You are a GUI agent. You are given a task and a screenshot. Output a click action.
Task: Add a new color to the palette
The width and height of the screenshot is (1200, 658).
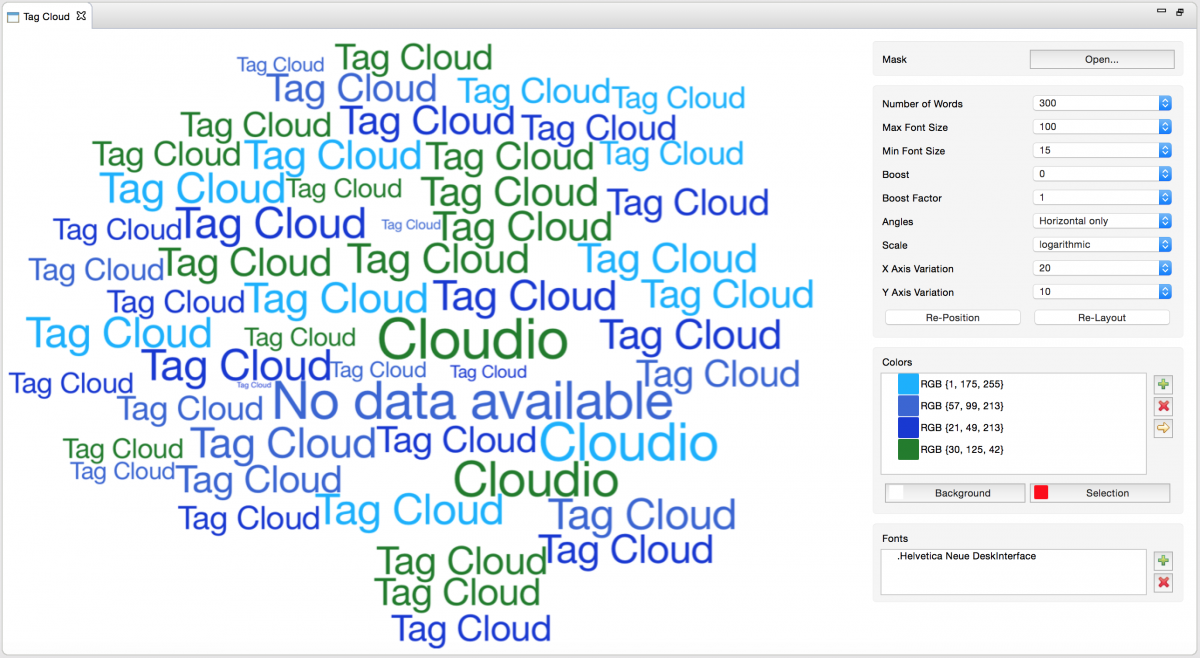click(x=1163, y=384)
